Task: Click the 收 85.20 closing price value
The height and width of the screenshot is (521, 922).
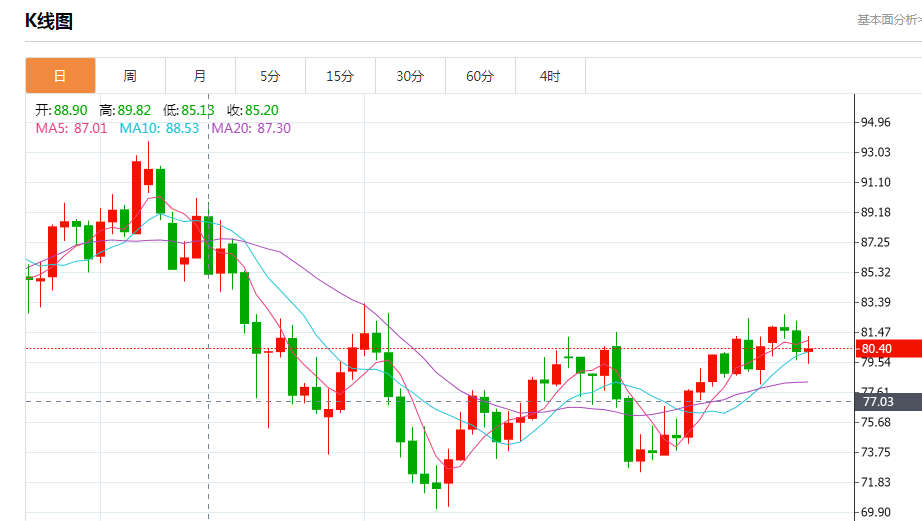Action: click(x=260, y=110)
